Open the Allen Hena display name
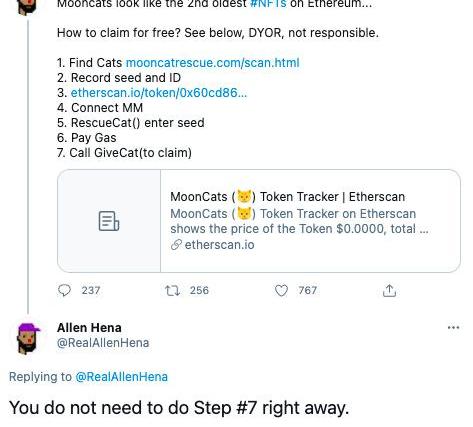Screen dimensions: 473x427 click(x=89, y=328)
